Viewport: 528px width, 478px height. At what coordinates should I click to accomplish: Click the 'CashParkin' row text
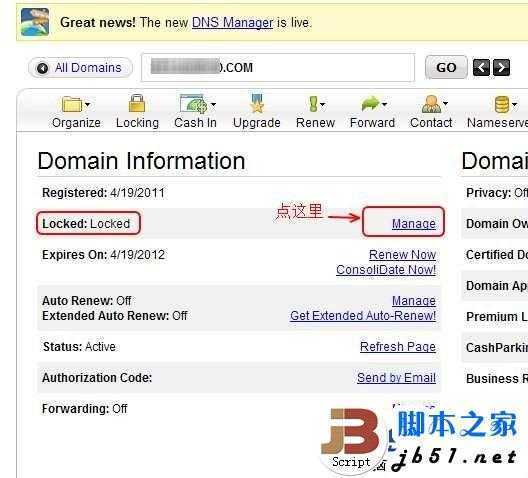click(497, 348)
